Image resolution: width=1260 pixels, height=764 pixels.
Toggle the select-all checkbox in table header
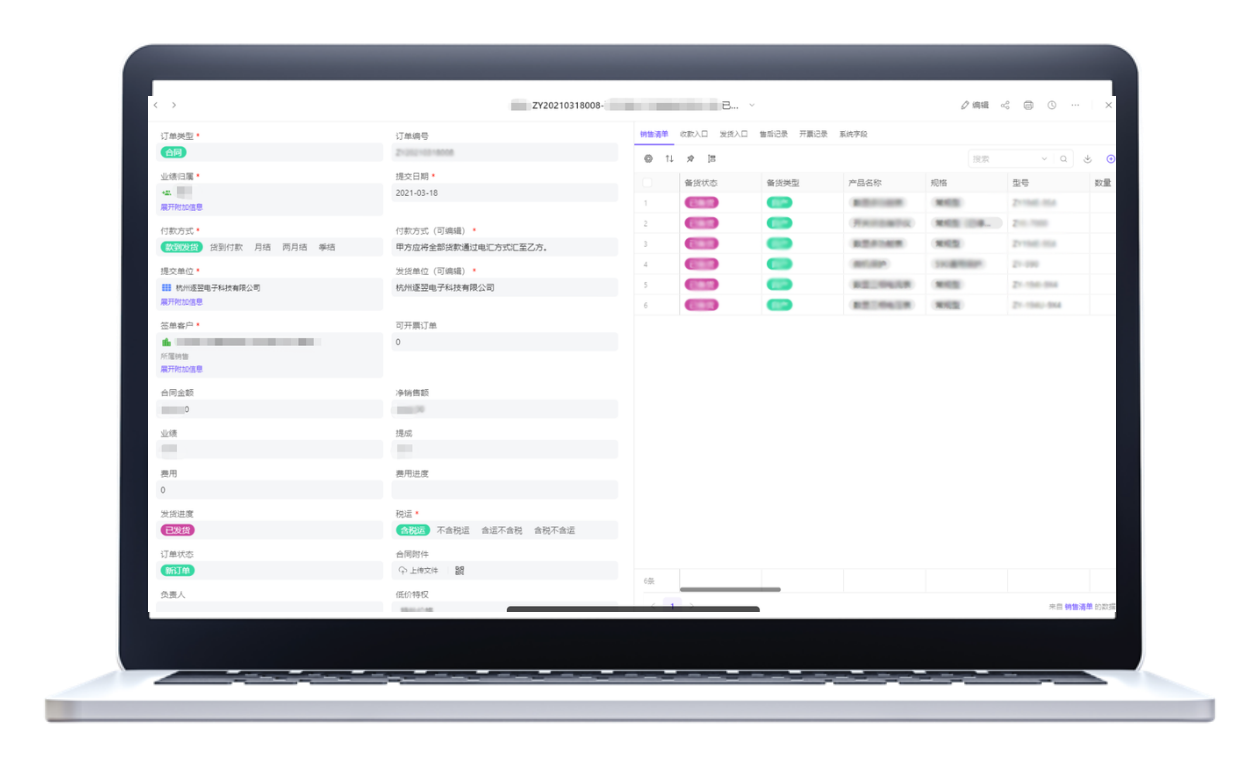click(x=647, y=183)
